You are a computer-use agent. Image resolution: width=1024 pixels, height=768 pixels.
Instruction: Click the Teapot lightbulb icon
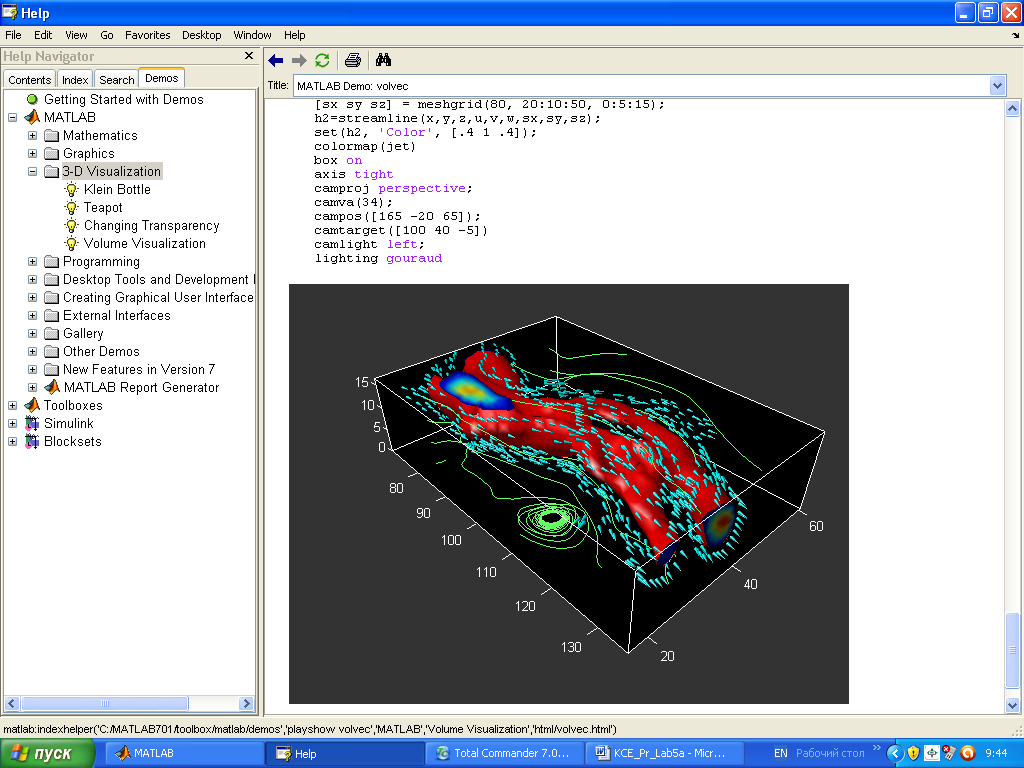click(72, 208)
